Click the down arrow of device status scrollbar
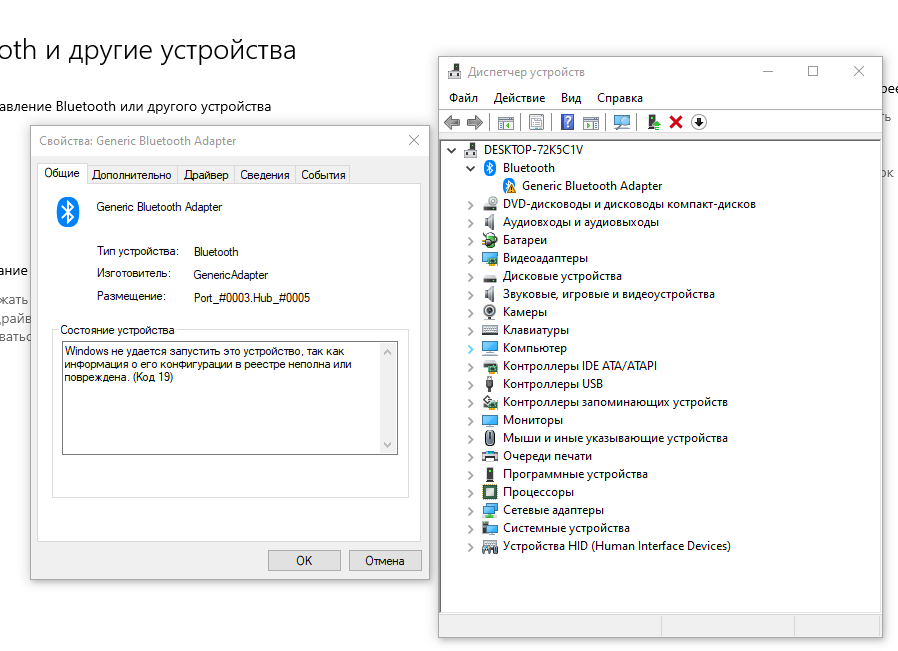The width and height of the screenshot is (898, 651). click(388, 444)
